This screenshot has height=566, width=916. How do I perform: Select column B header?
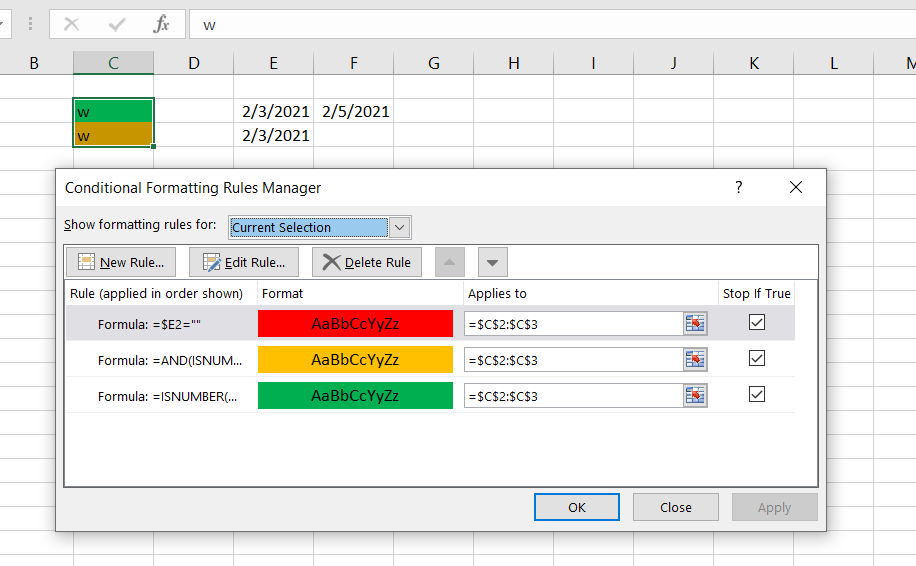pos(34,62)
